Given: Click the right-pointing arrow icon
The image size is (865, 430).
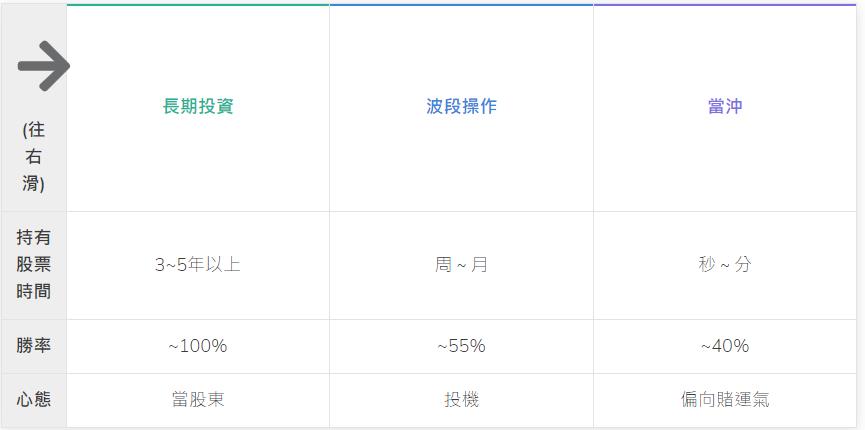Looking at the screenshot, I should [x=42, y=66].
